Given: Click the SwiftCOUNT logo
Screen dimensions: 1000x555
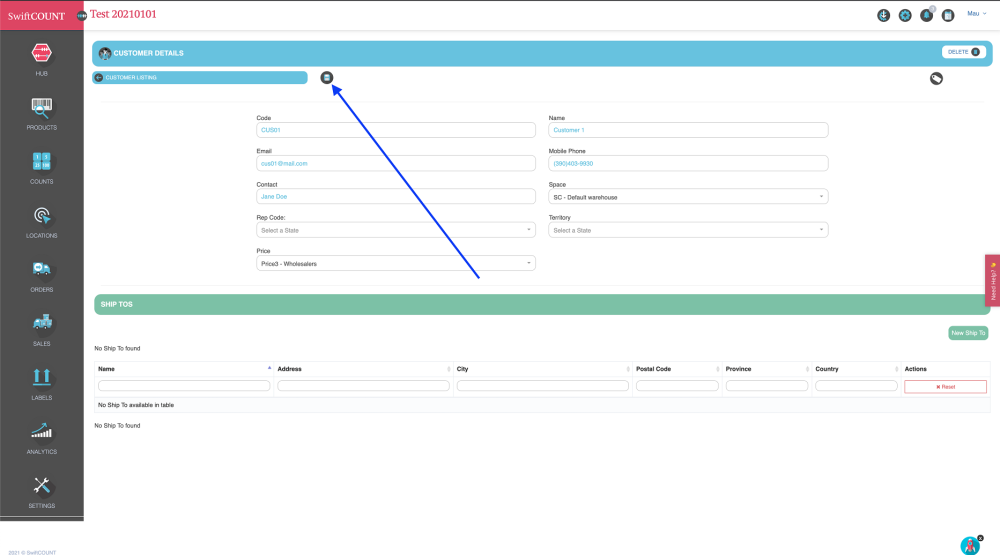Looking at the screenshot, I should (x=36, y=16).
